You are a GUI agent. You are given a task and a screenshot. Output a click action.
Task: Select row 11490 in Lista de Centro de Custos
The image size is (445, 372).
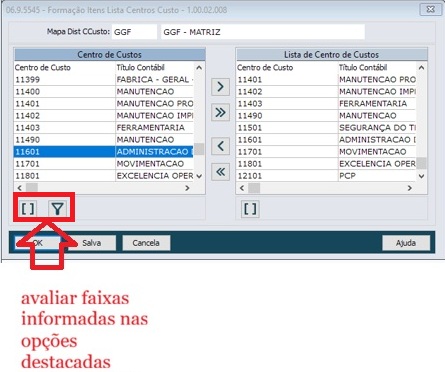click(x=326, y=116)
